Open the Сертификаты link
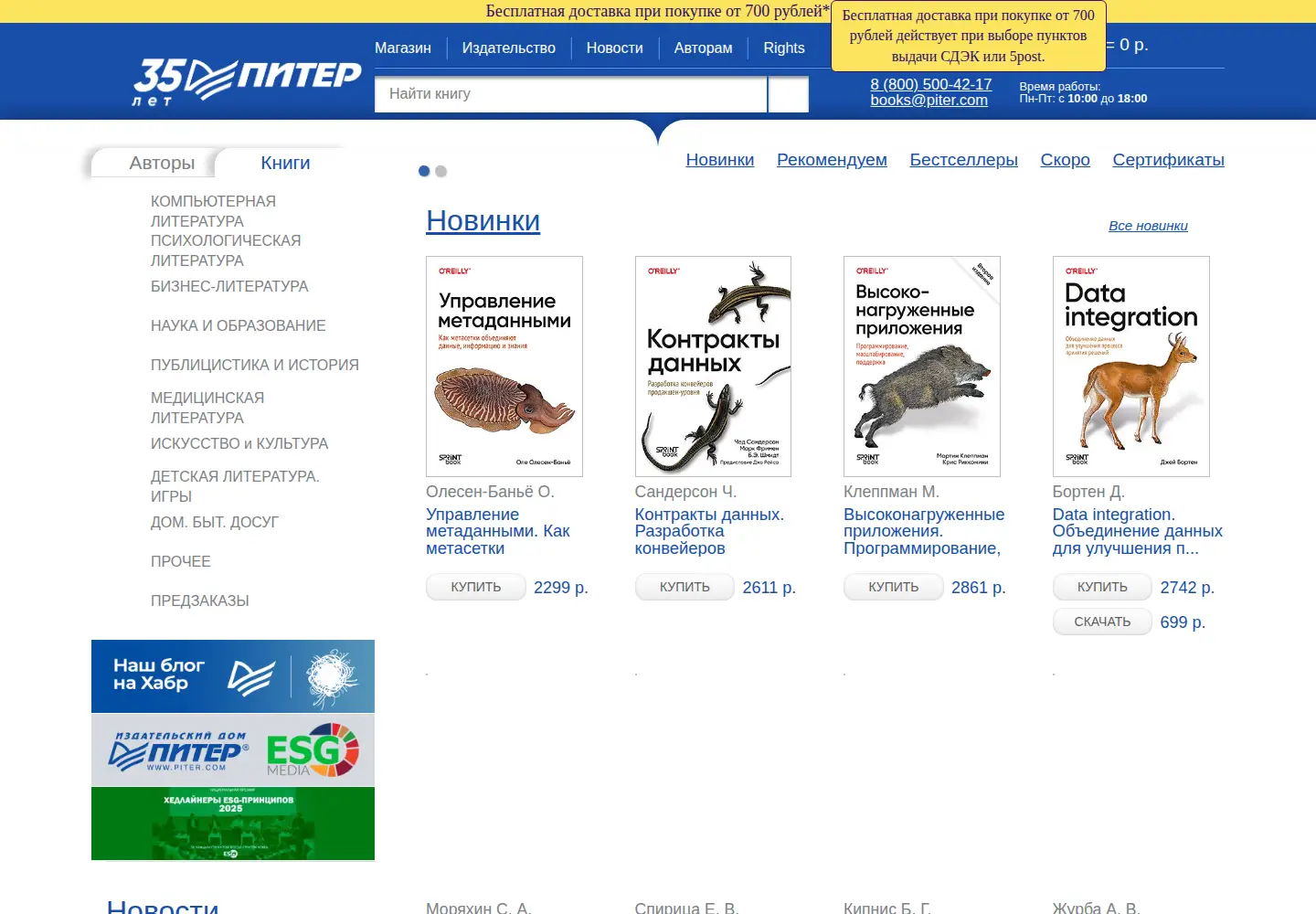Screen dimensions: 1316x914 [x=1168, y=160]
